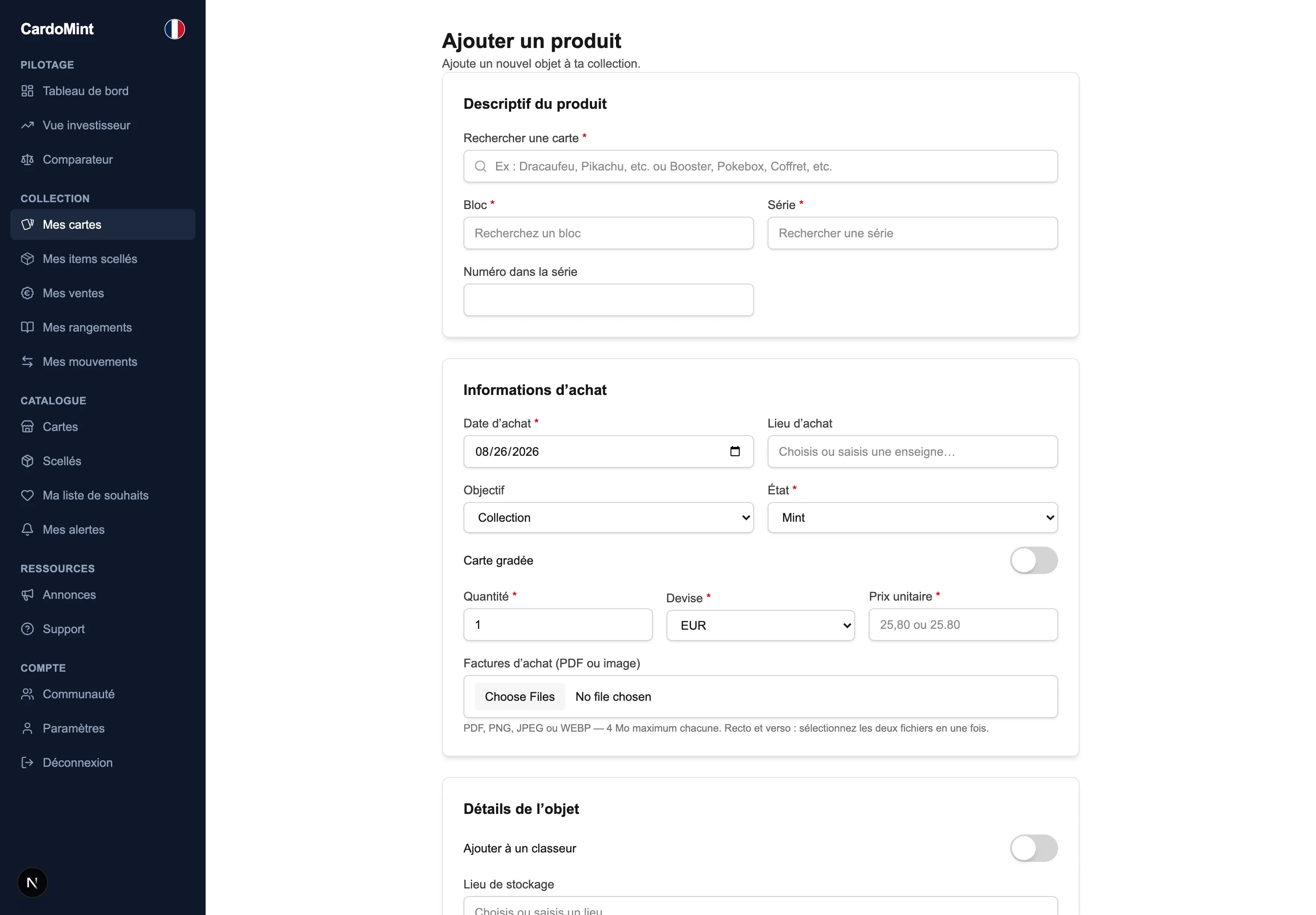Screen dimensions: 1316x915
Task: Open the Objectif dropdown showing Collection
Action: [608, 518]
